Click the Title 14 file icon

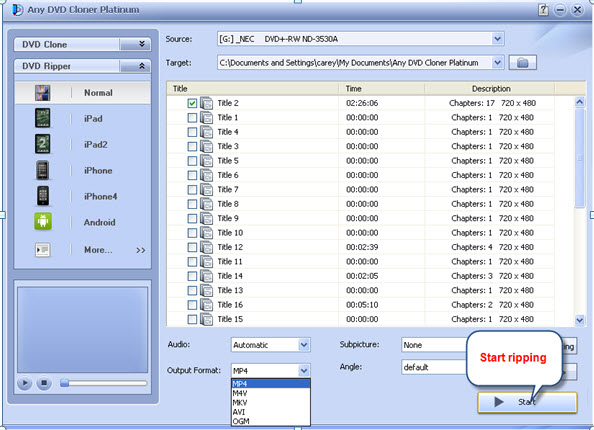[206, 276]
